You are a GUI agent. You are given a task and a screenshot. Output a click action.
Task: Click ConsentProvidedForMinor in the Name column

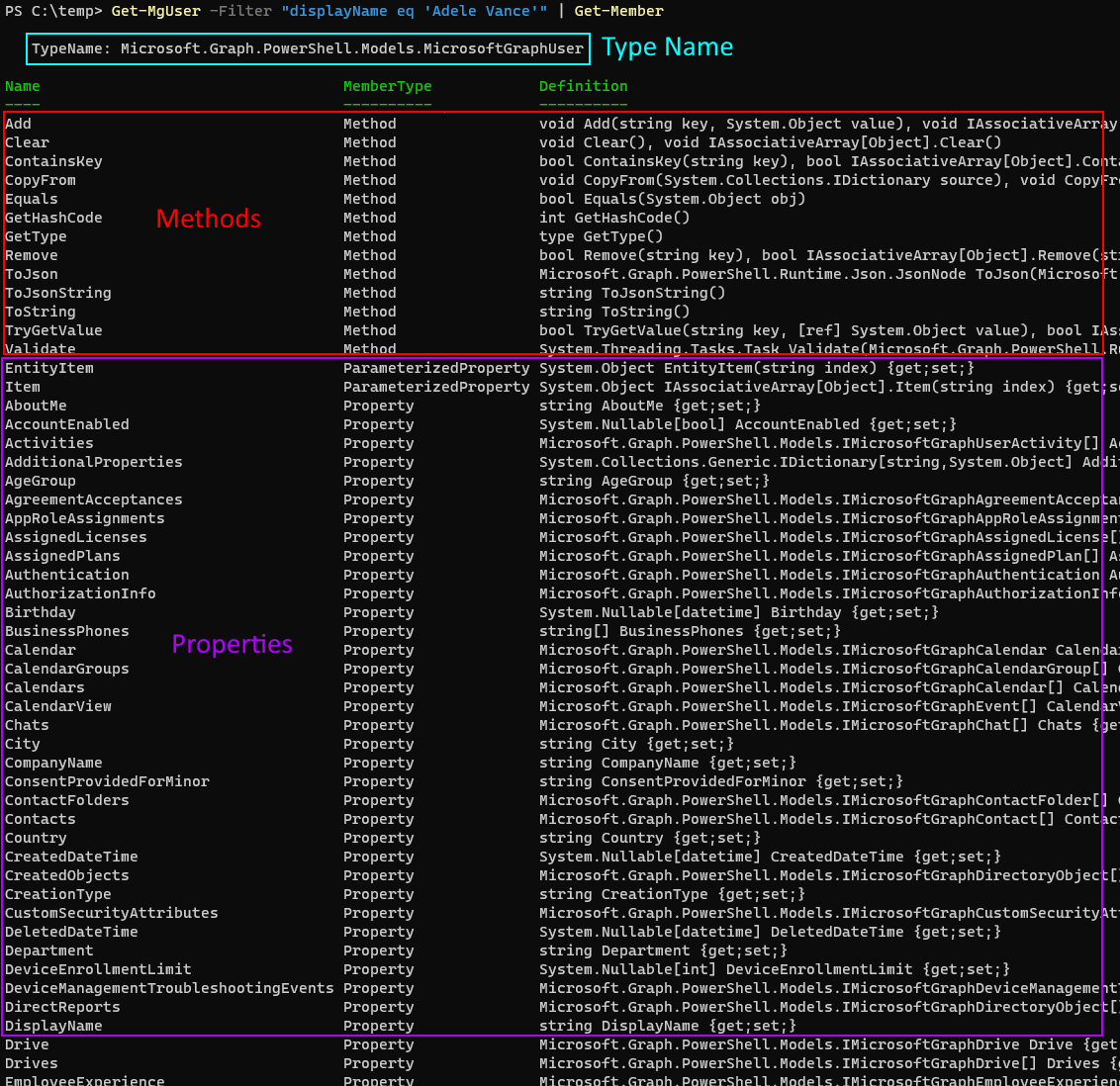click(107, 781)
